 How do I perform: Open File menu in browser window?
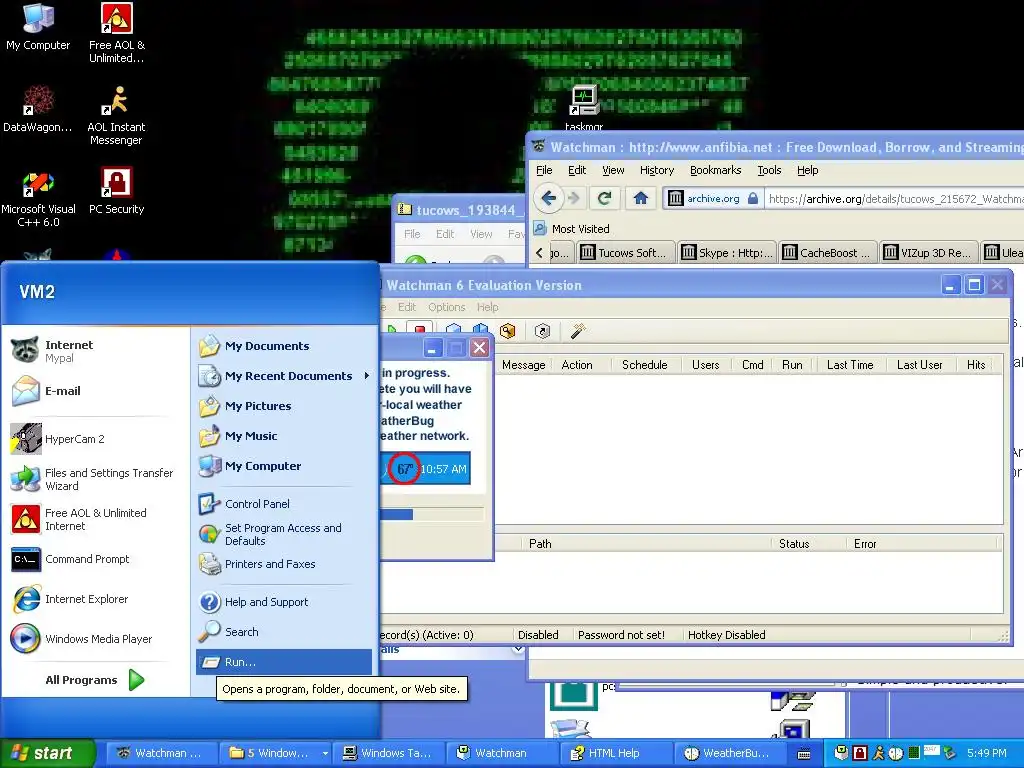pyautogui.click(x=544, y=170)
